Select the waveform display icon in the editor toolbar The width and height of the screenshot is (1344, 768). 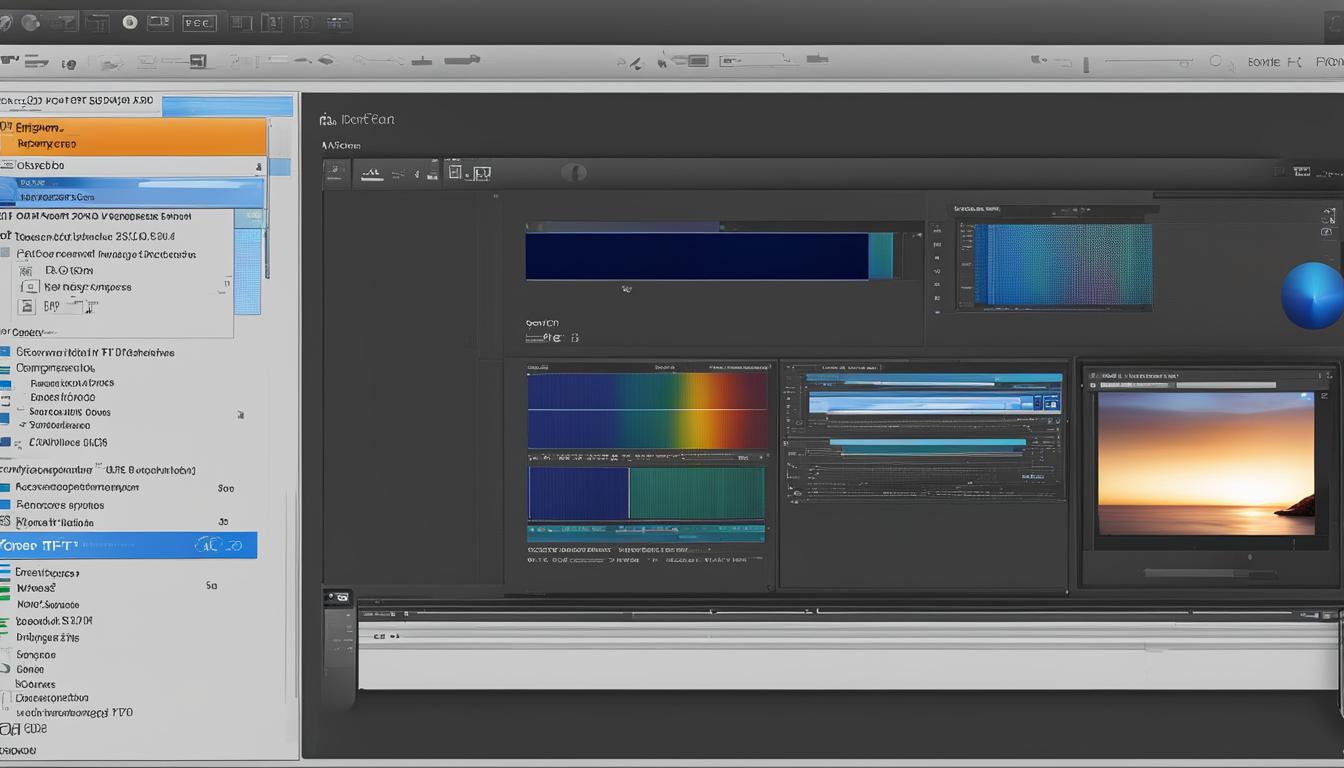coord(371,172)
